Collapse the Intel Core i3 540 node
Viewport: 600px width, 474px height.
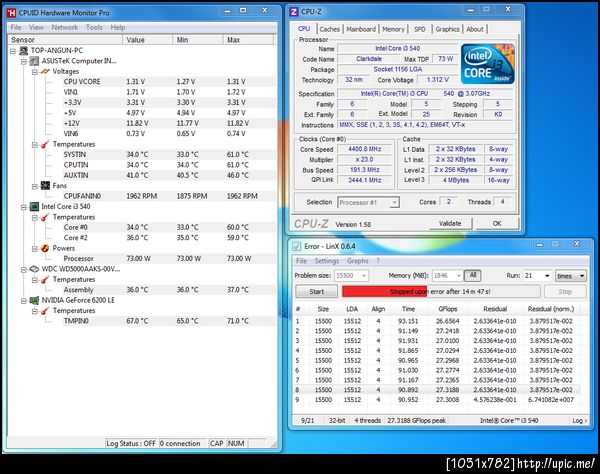pyautogui.click(x=24, y=207)
